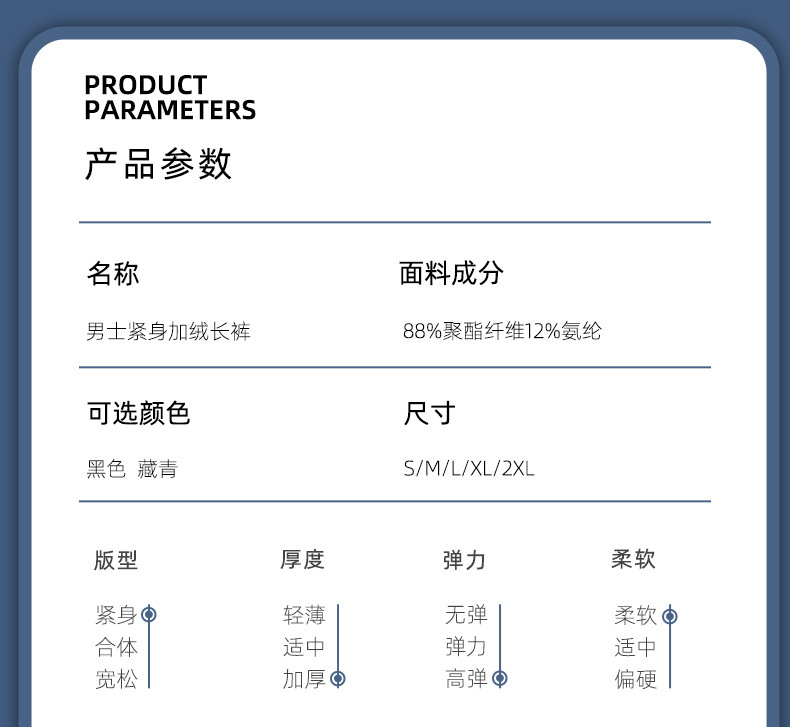Click the fabric text 88%聚酯纤维12%氨纶

click(x=502, y=331)
